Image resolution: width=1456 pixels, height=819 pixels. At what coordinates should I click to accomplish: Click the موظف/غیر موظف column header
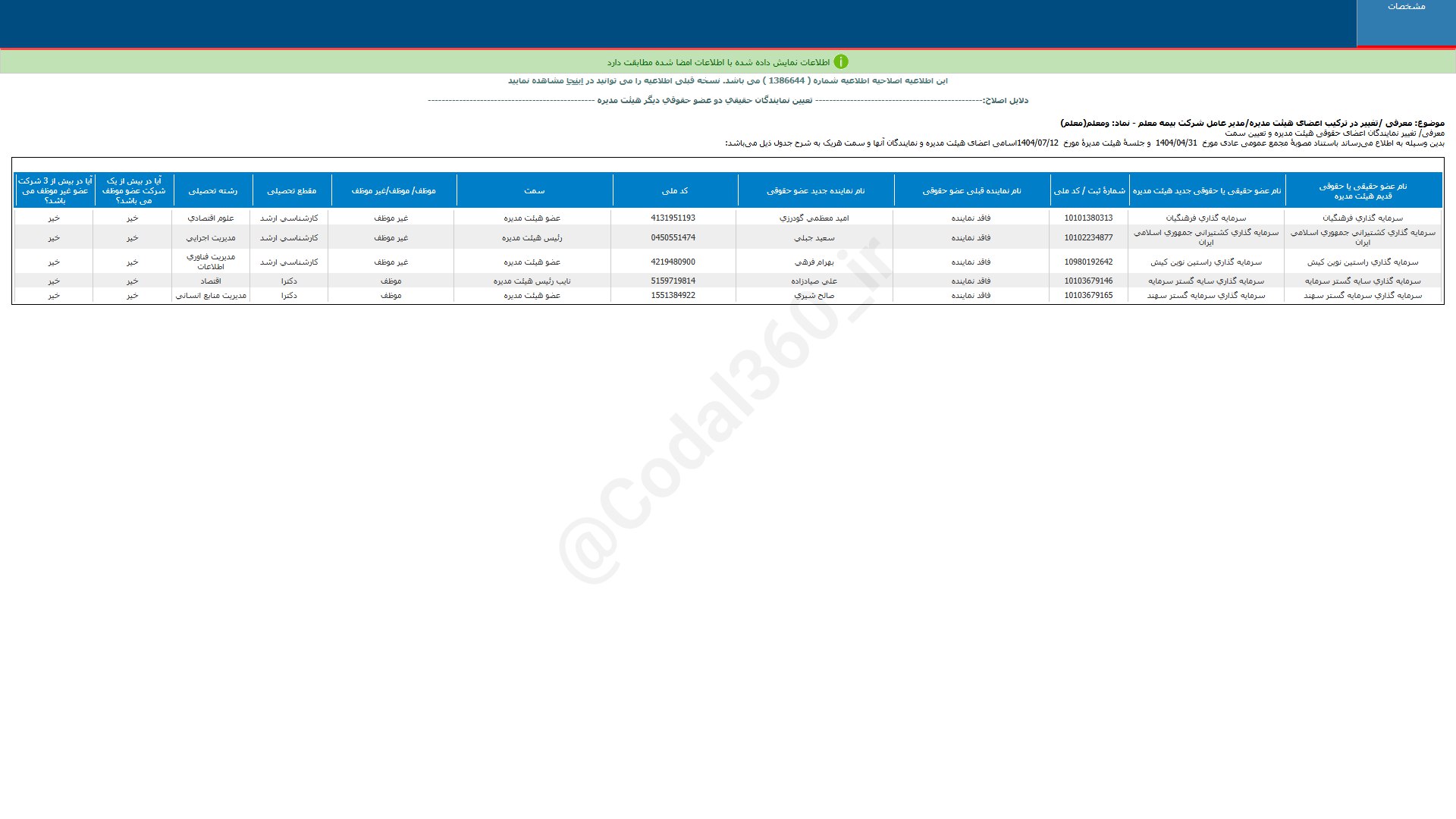(394, 191)
